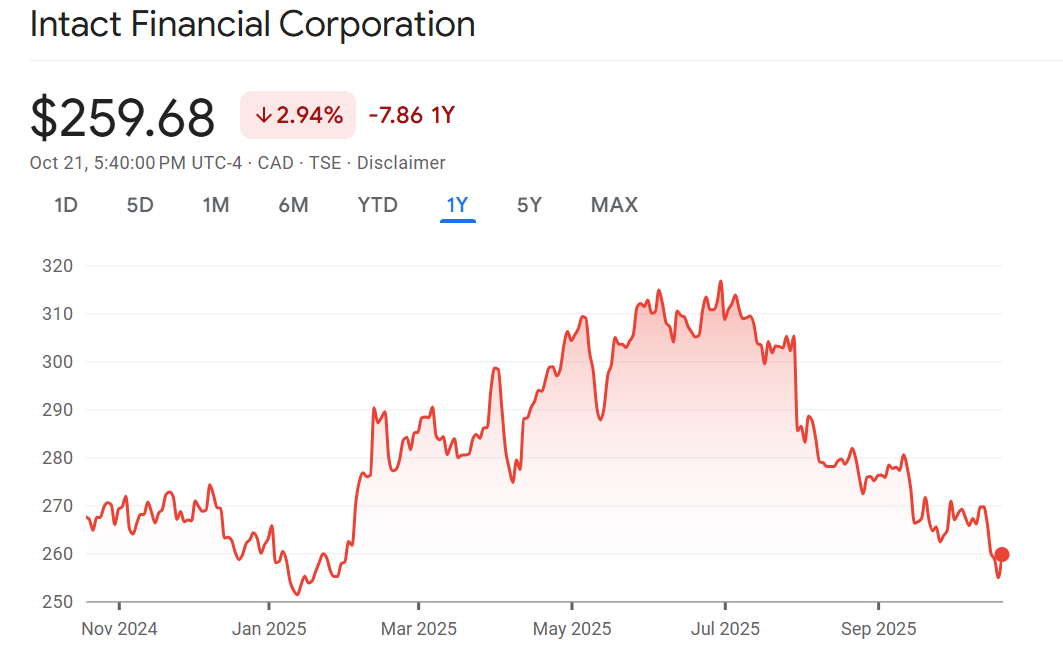Open the 6M range tab
Viewport: 1063px width, 667px height.
[293, 205]
